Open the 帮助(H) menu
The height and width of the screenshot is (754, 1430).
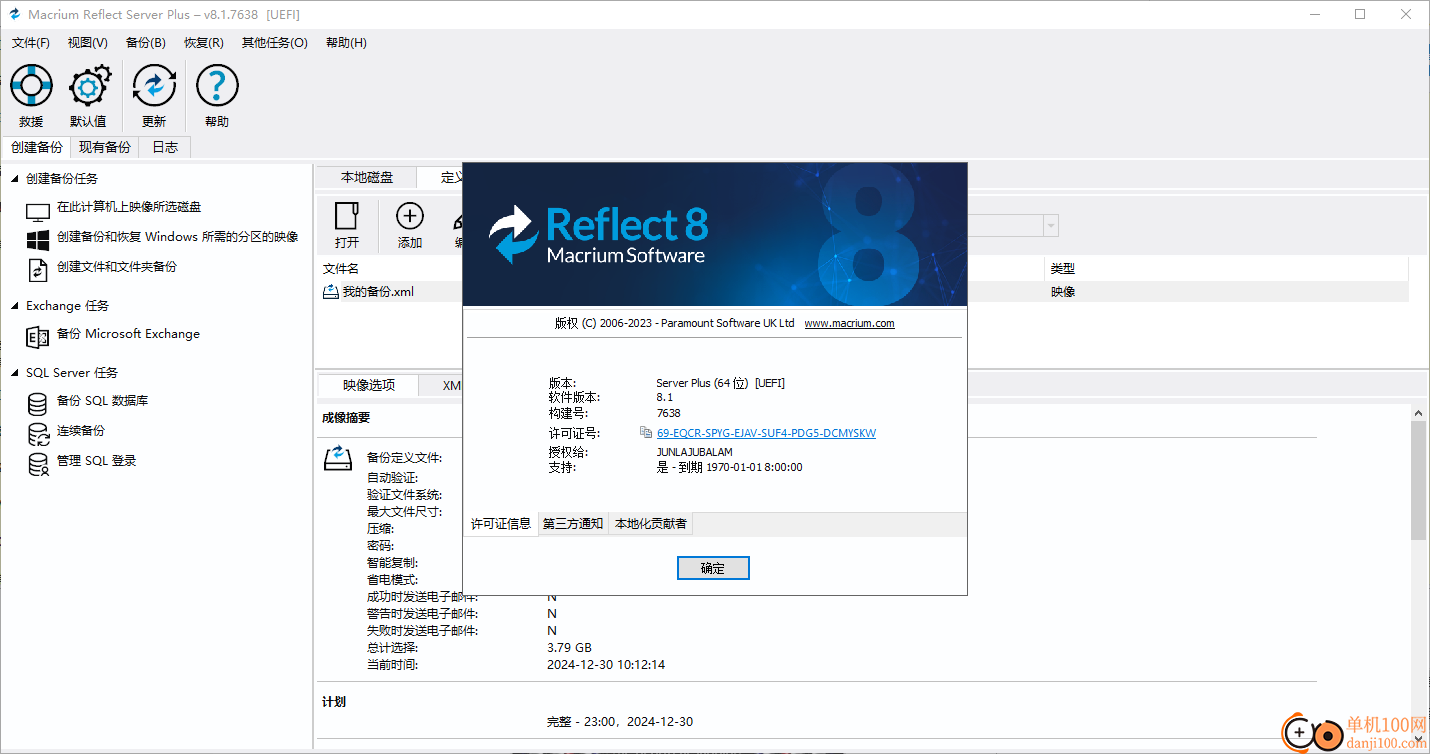tap(346, 43)
